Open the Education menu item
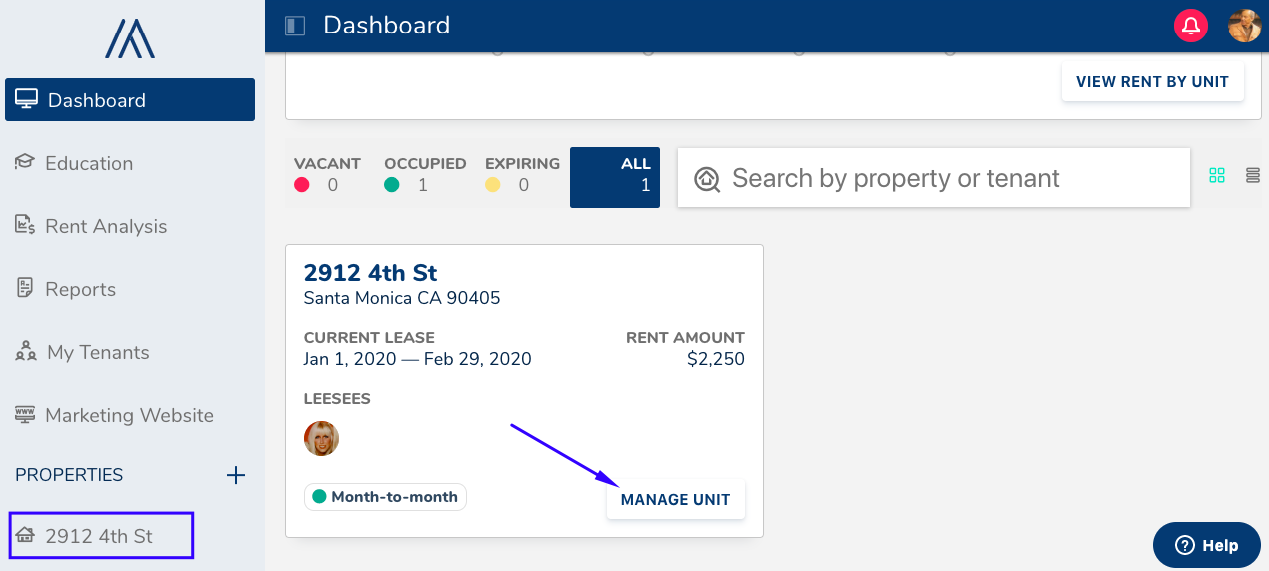This screenshot has width=1269, height=571. pyautogui.click(x=89, y=163)
